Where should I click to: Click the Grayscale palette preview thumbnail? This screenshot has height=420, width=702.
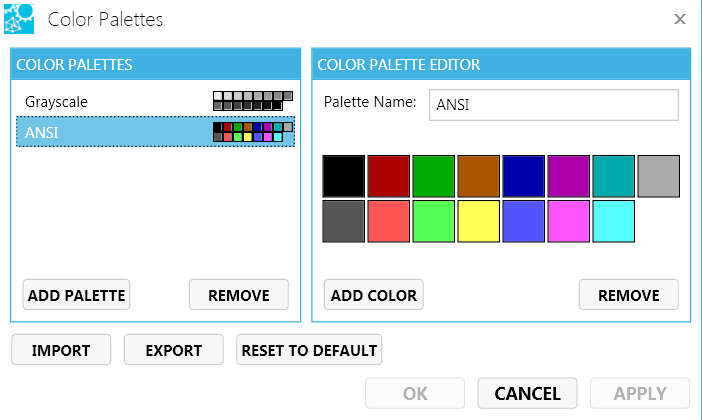253,101
